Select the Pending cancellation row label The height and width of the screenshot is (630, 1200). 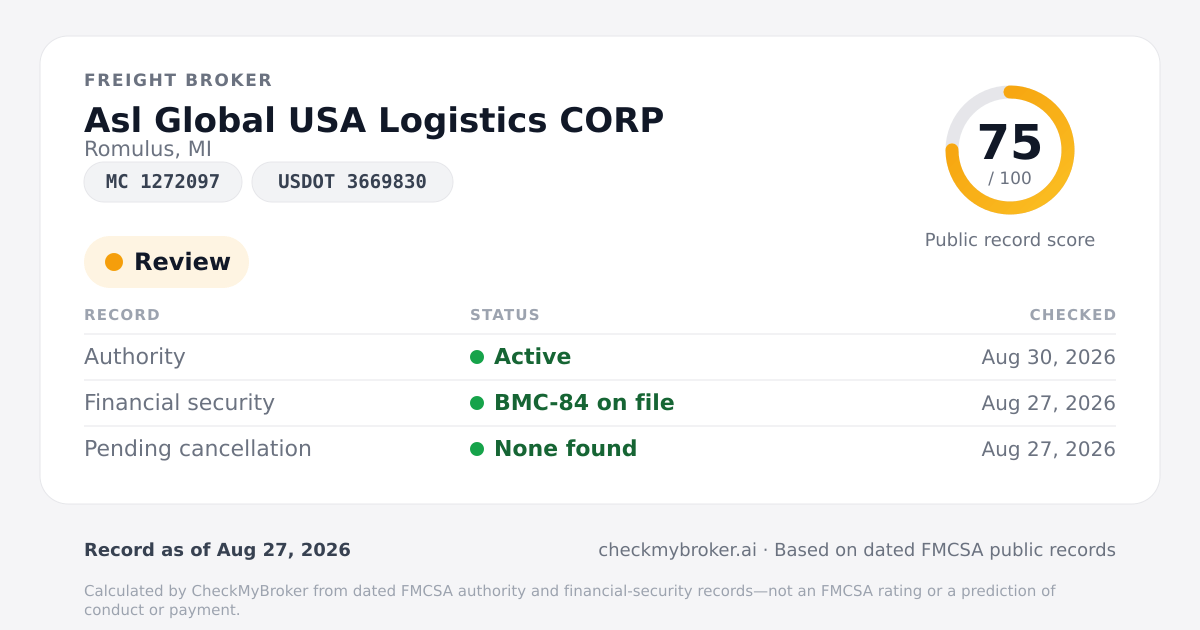(198, 449)
